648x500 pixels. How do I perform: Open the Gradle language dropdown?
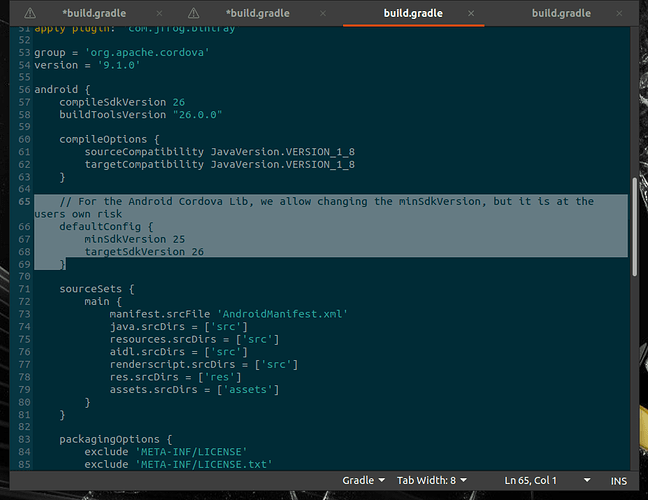pyautogui.click(x=363, y=480)
